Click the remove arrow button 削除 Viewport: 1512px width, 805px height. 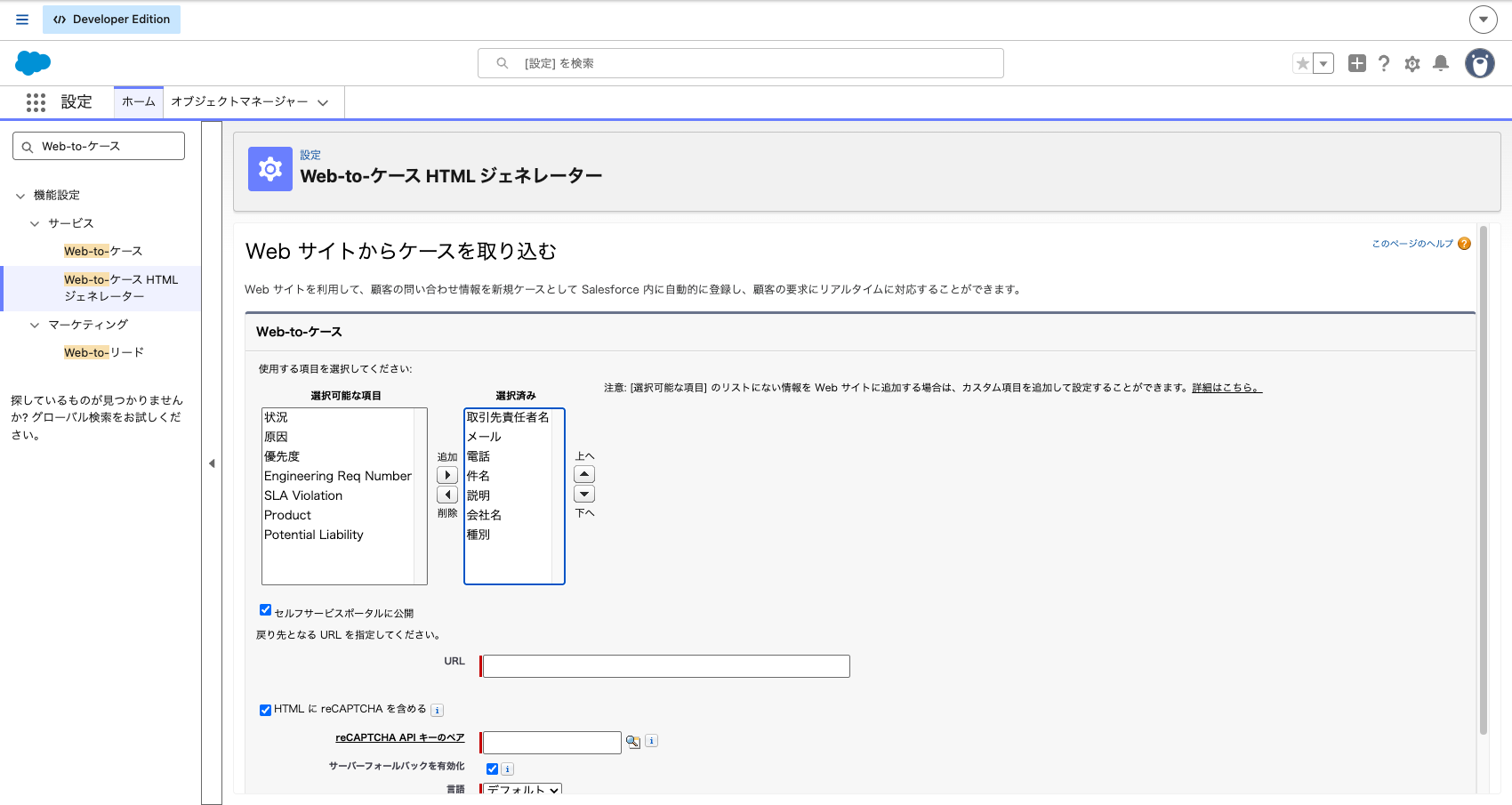point(447,495)
